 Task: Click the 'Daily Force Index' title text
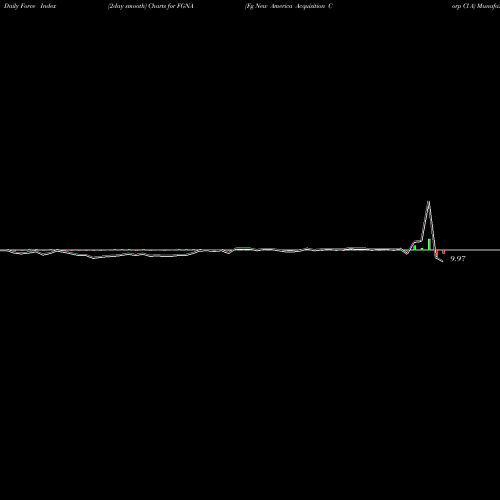30,6
